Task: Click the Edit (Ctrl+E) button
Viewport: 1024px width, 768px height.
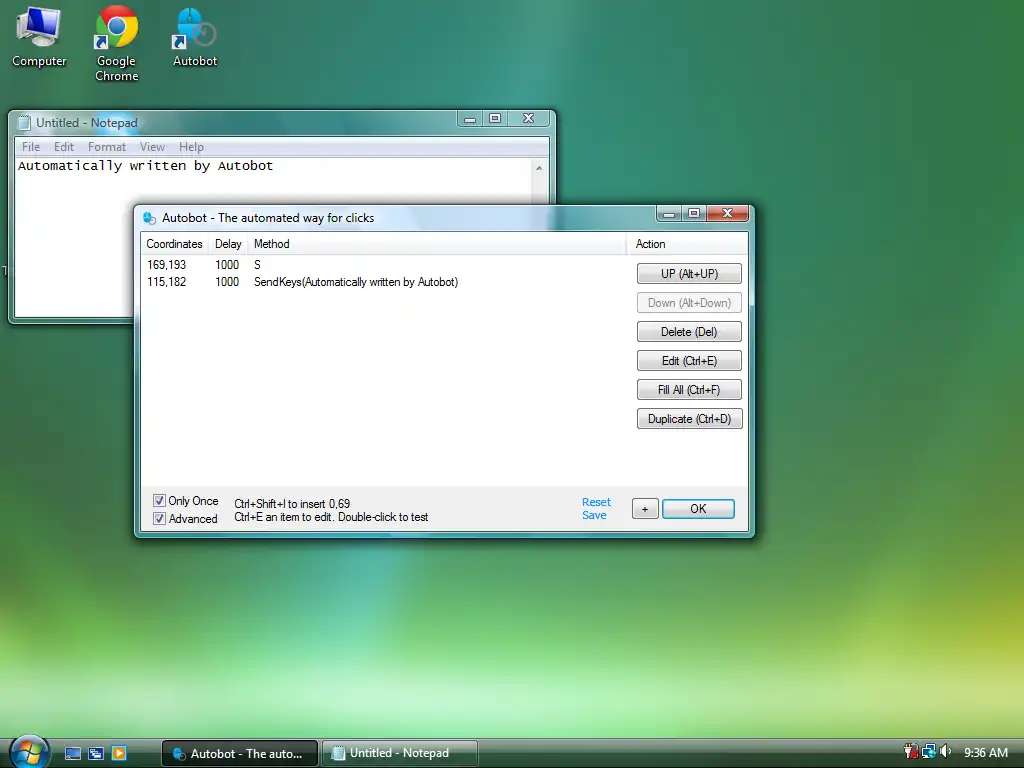Action: 689,361
